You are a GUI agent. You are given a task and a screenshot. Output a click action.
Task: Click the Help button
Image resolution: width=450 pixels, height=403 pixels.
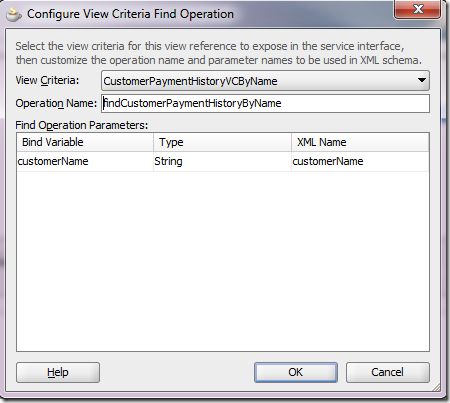pyautogui.click(x=58, y=372)
